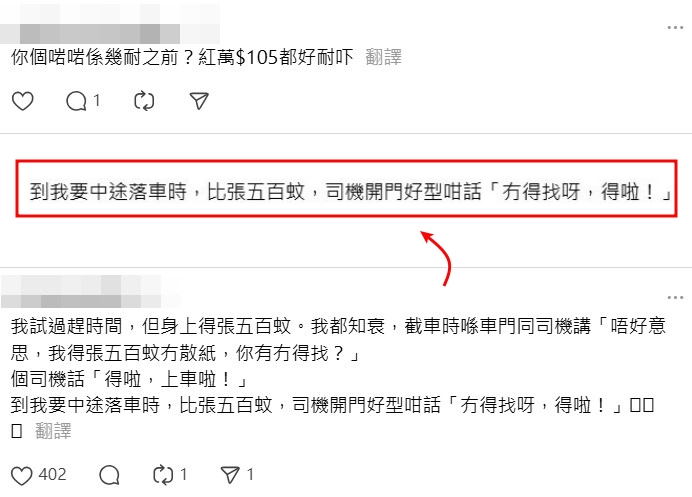Click the reply count on top comment
Image resolution: width=692 pixels, height=497 pixels.
click(x=97, y=101)
